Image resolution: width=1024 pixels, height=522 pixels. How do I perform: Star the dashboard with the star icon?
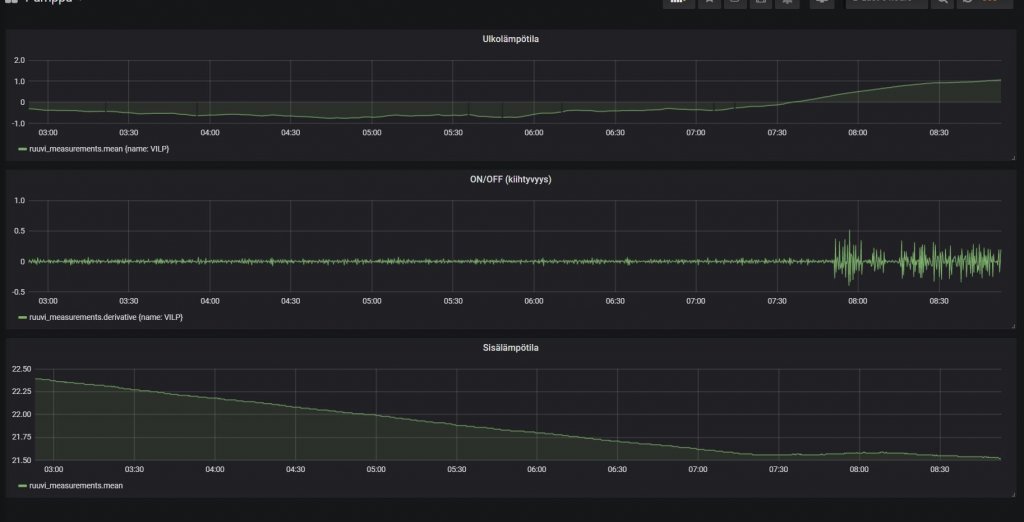[x=707, y=3]
